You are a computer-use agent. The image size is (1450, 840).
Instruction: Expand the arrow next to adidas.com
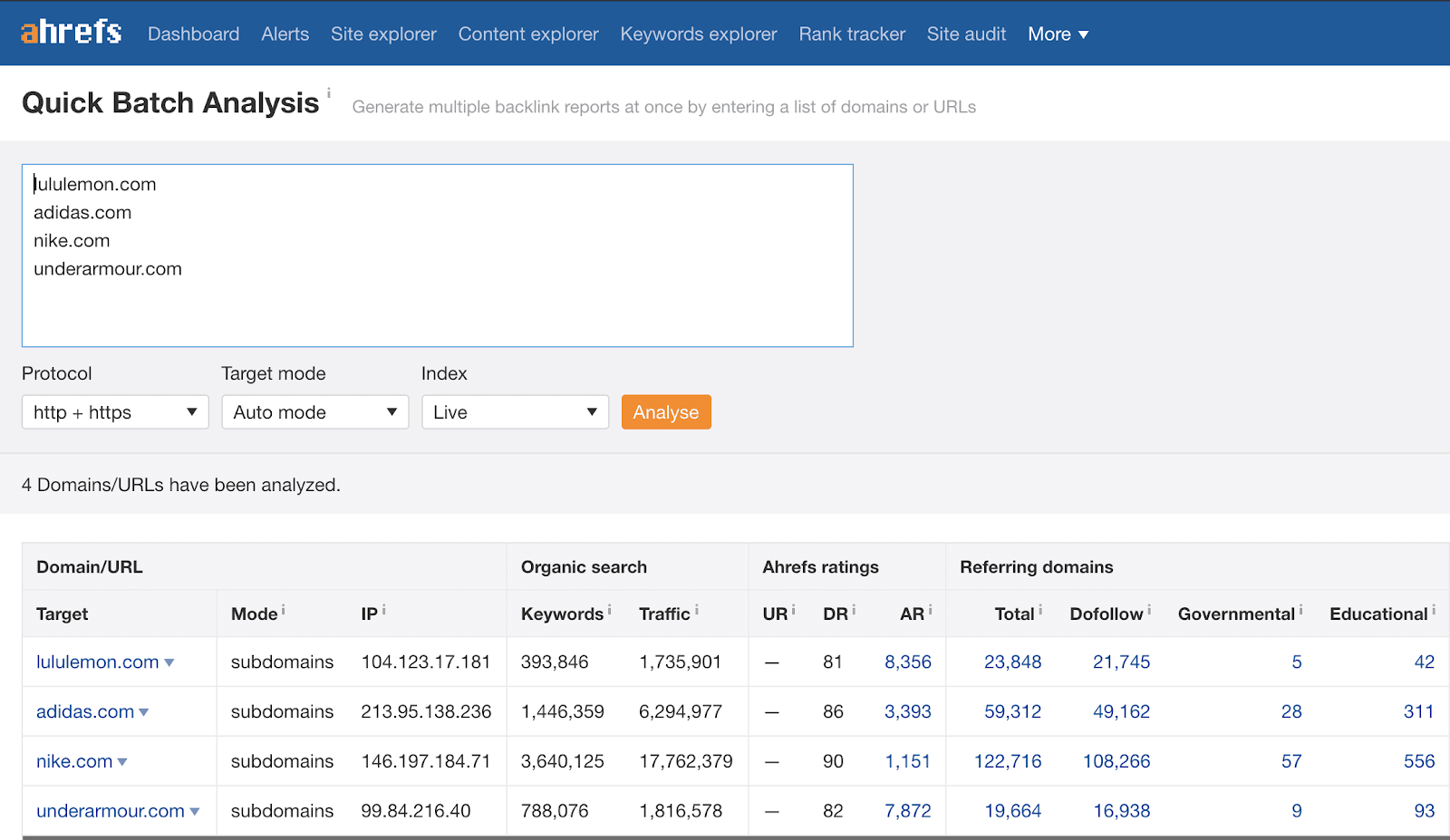coord(144,713)
